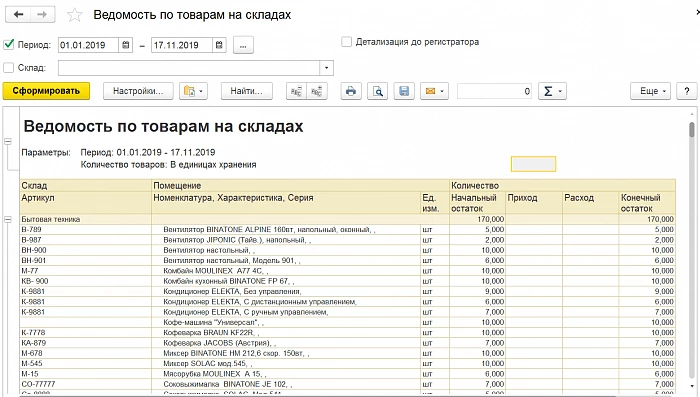Save report with floppy disk icon

tap(404, 91)
